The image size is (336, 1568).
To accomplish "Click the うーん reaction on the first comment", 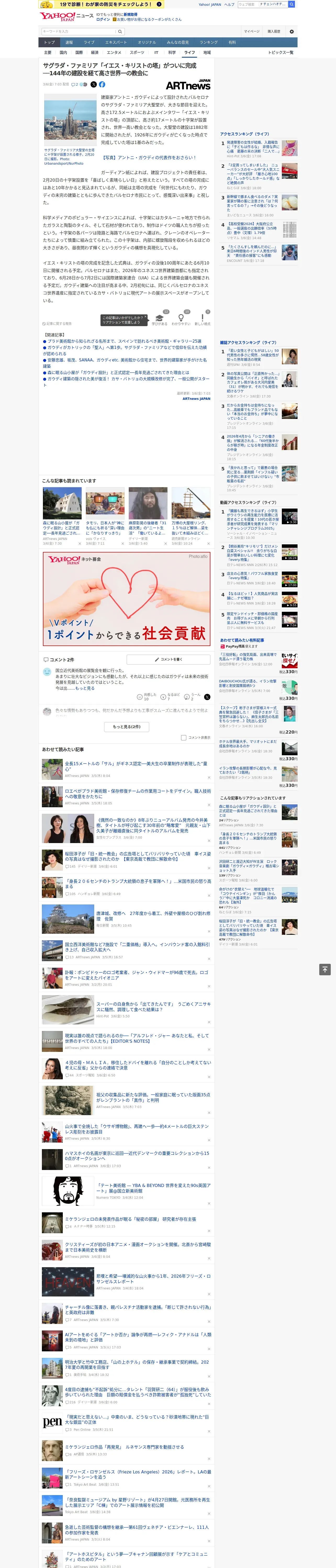I will point(192,696).
